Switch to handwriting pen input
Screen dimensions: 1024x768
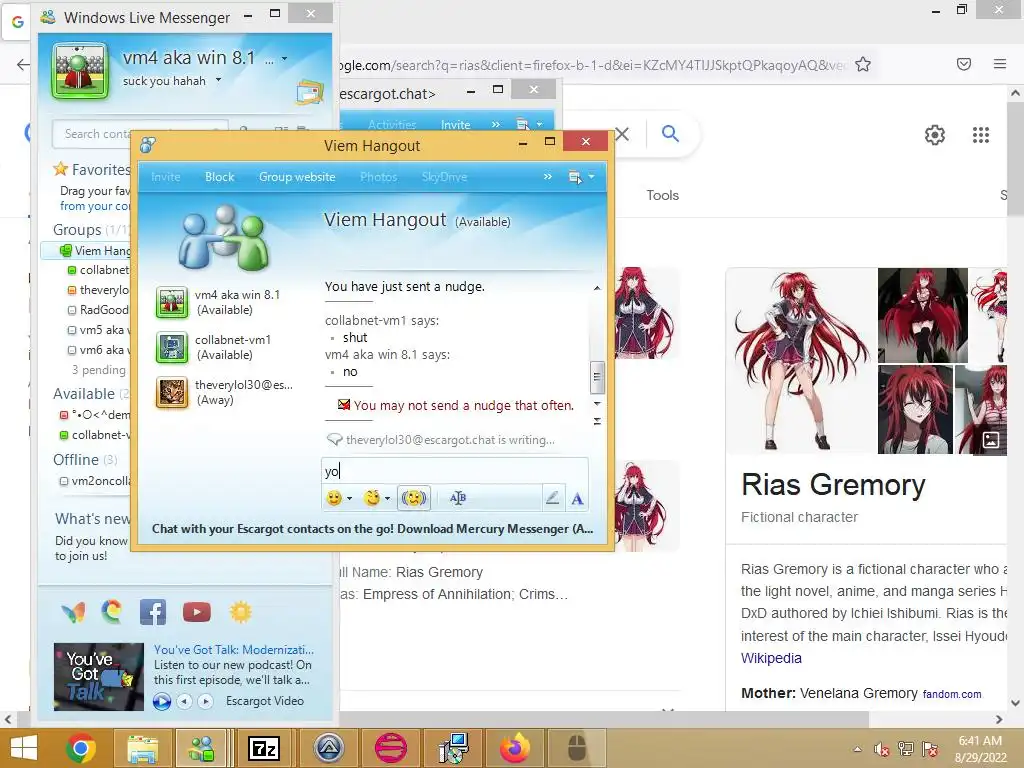[x=552, y=498]
